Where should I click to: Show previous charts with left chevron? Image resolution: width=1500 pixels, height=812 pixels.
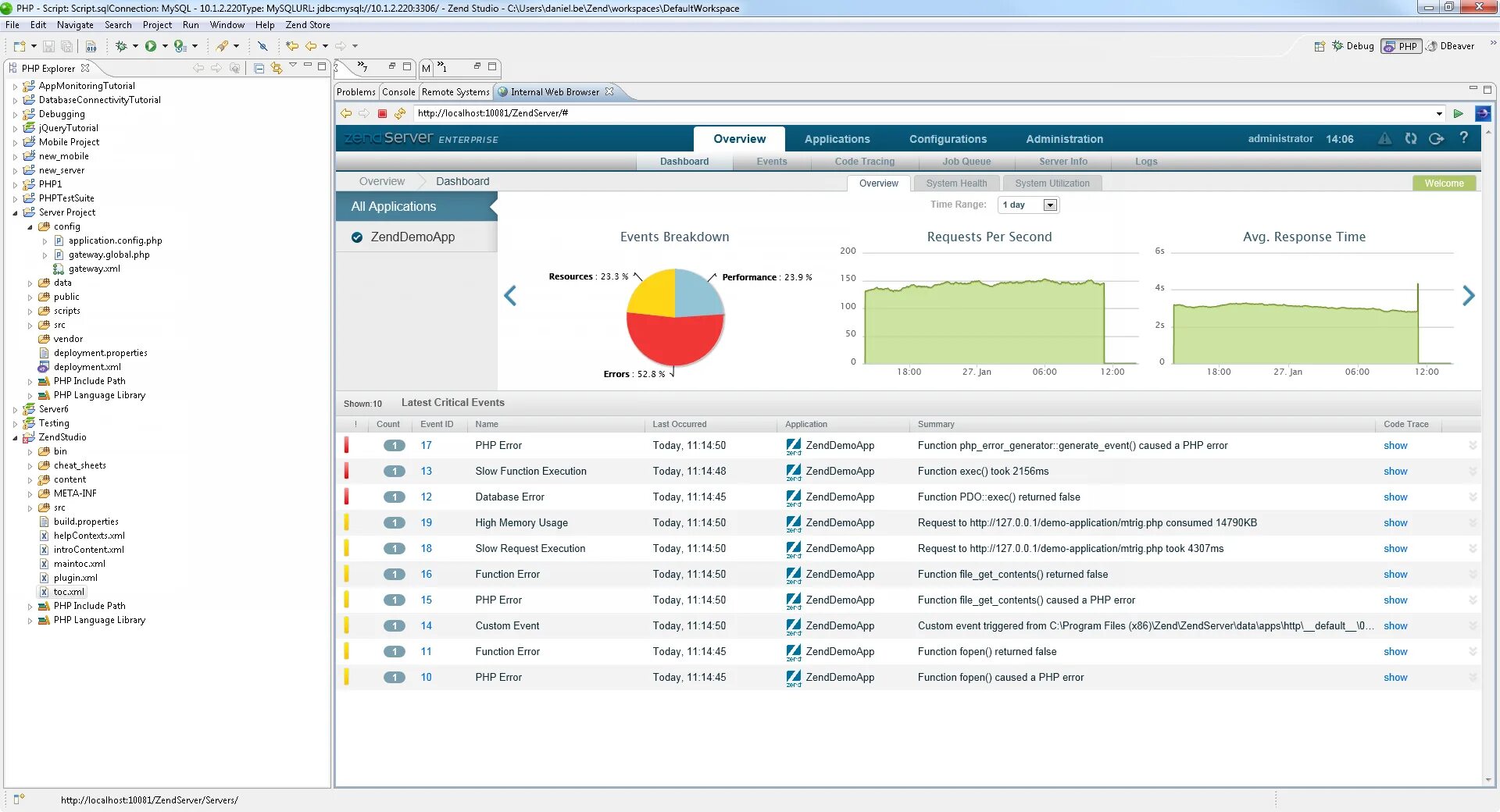(x=510, y=296)
